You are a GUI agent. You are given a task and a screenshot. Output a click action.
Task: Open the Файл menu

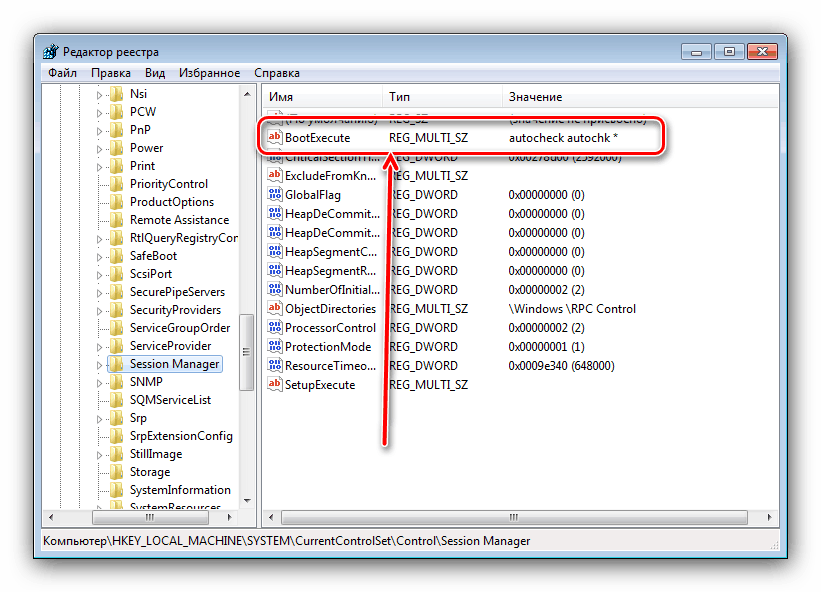coord(62,73)
